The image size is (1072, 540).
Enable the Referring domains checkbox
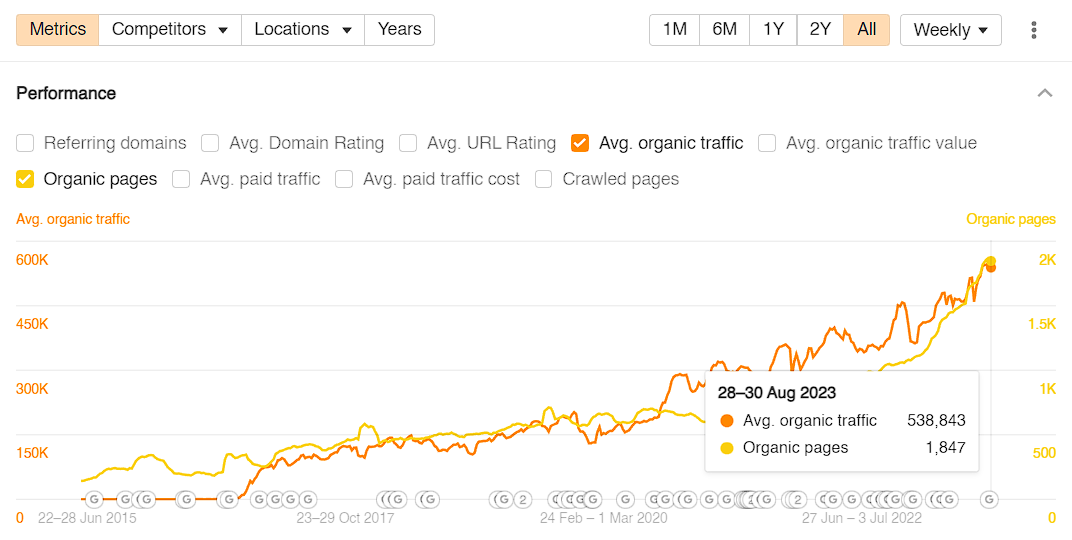pyautogui.click(x=25, y=143)
